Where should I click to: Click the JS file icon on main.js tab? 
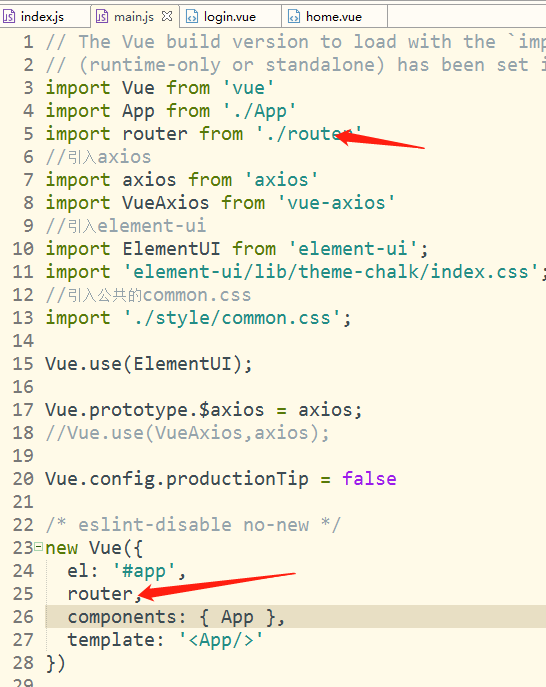click(x=102, y=17)
